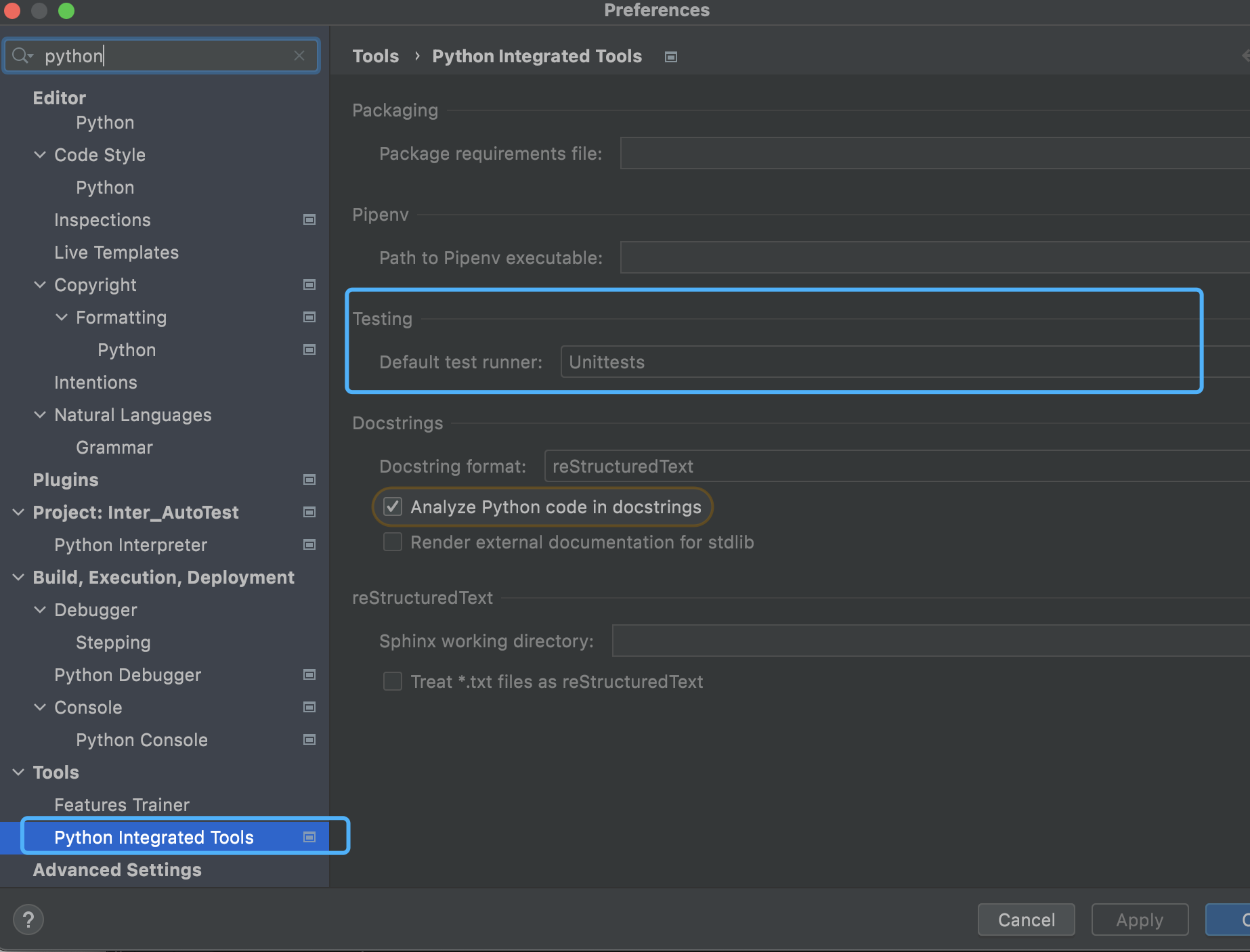
Task: Enable Render external documentation for stdlib
Action: tap(393, 542)
